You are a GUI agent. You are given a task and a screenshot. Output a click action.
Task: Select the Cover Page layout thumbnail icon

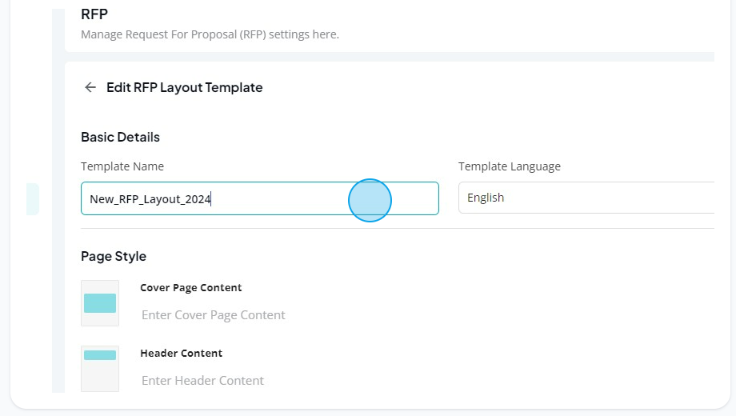[100, 303]
